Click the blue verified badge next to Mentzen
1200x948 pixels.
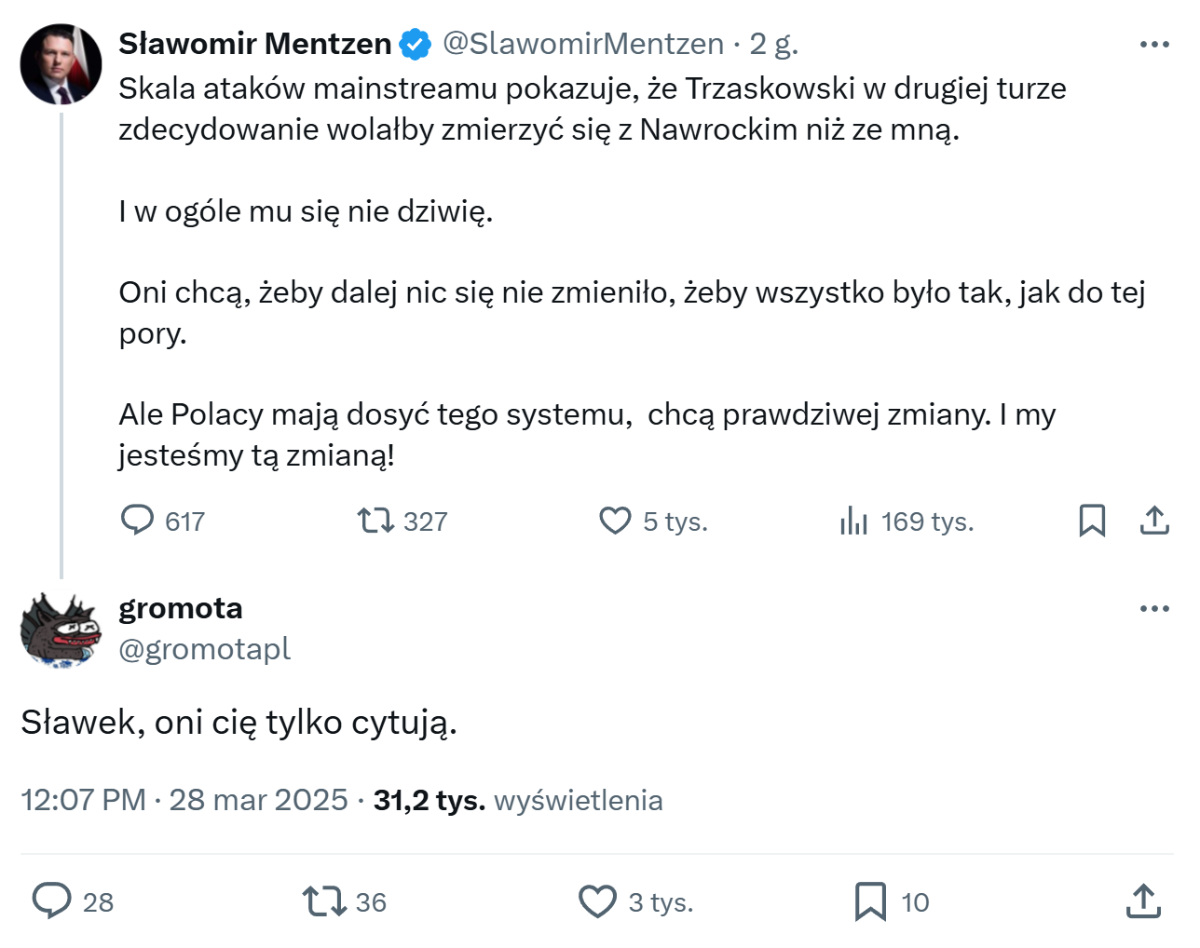point(416,44)
